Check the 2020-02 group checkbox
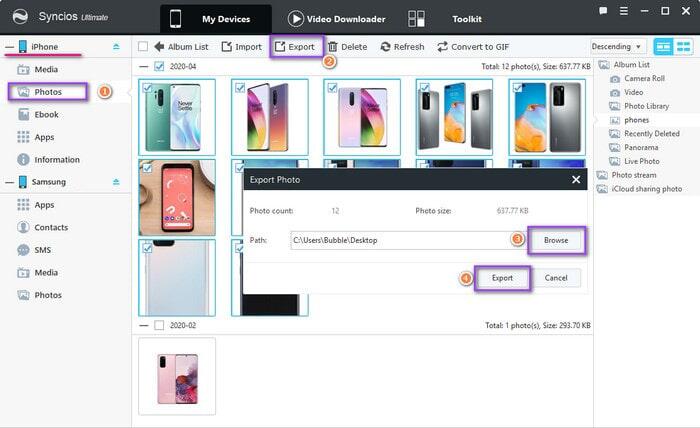700x428 pixels. (159, 325)
